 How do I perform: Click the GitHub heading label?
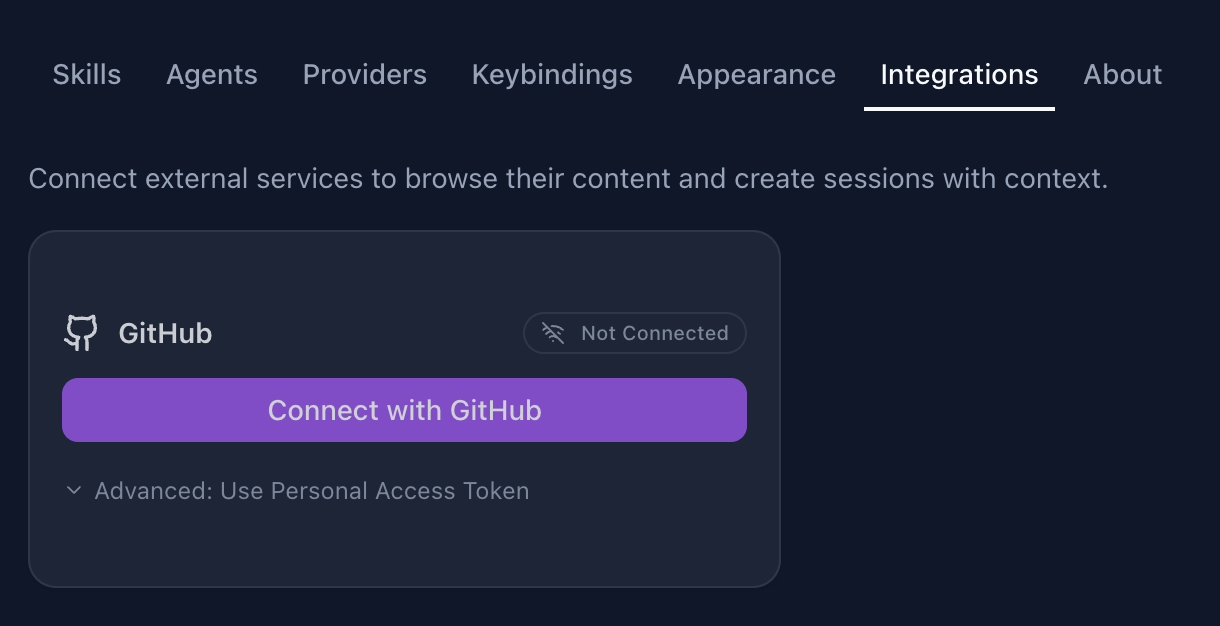point(164,332)
